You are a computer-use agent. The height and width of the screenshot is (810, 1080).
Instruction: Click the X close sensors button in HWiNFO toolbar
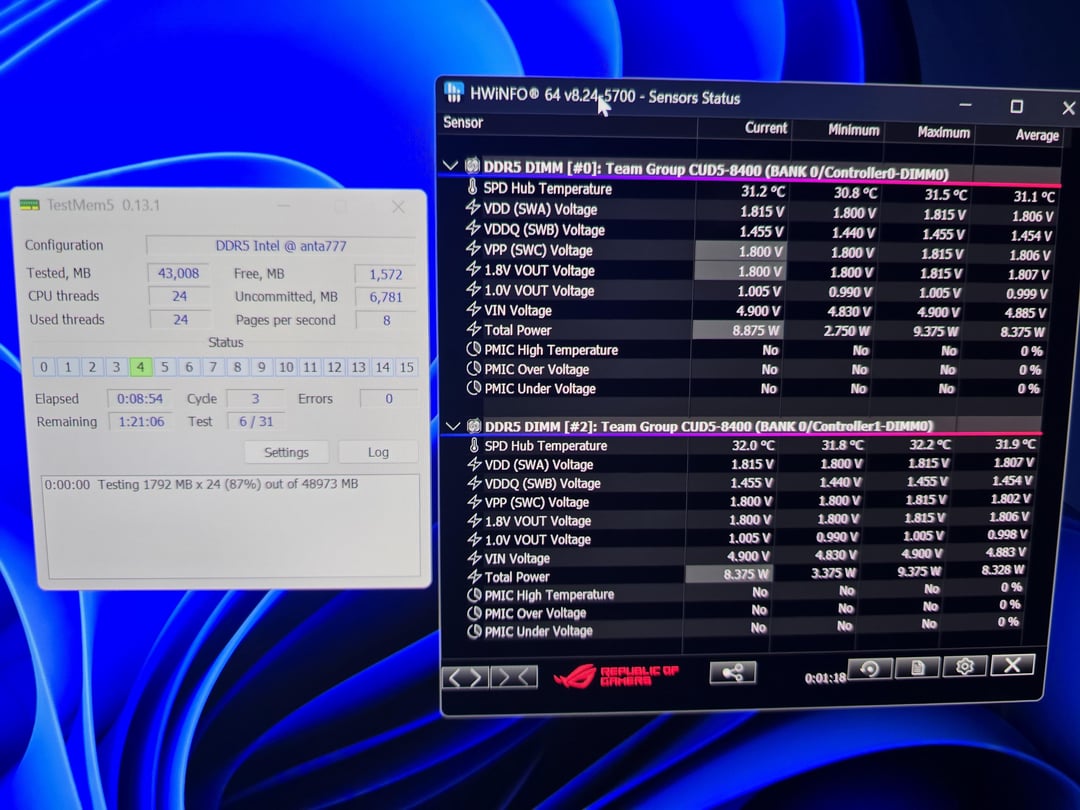[x=1012, y=665]
